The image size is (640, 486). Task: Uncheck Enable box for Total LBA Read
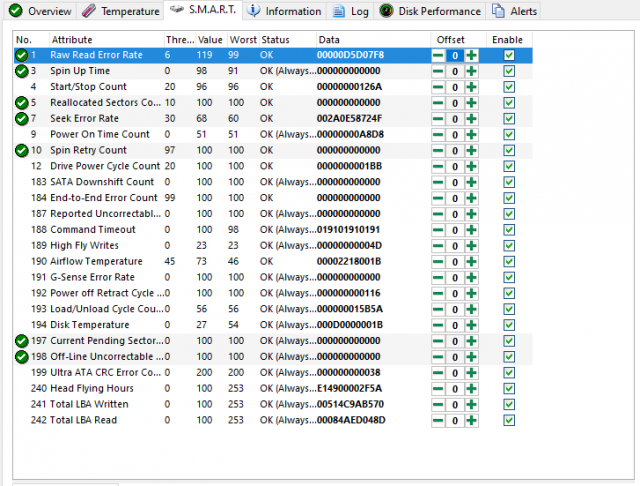pyautogui.click(x=509, y=420)
